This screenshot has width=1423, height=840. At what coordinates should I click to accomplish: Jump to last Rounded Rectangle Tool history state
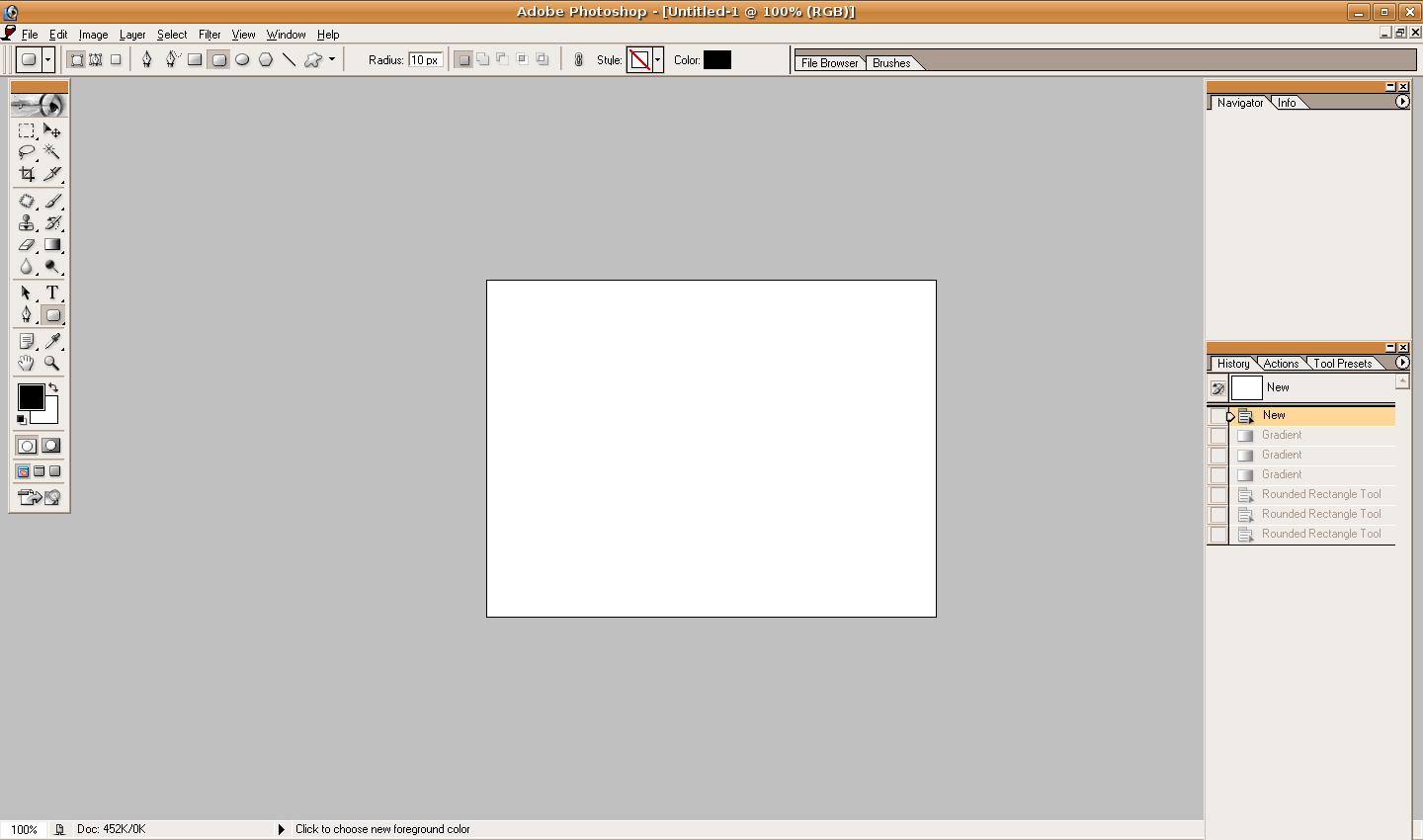pos(1320,534)
